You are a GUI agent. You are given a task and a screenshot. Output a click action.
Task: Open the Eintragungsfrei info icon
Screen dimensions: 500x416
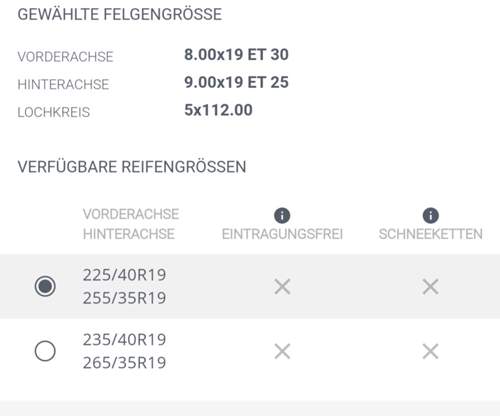point(282,215)
